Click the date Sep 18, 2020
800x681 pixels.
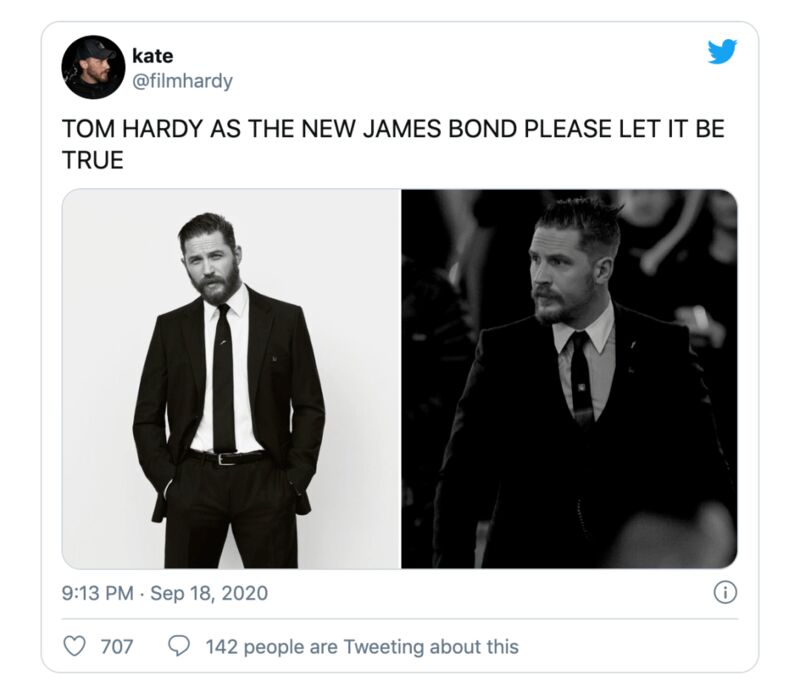[209, 593]
